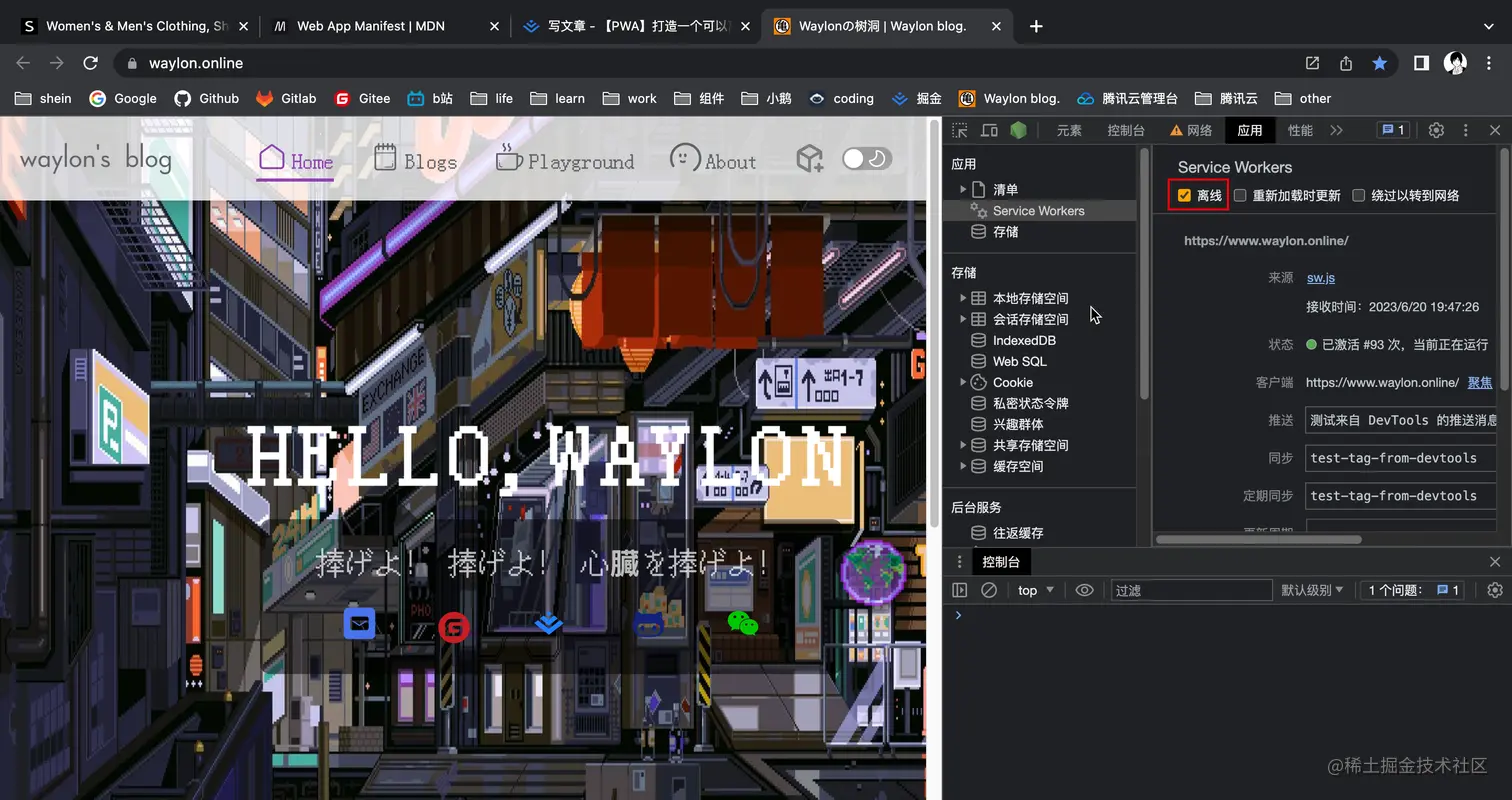Image resolution: width=1512 pixels, height=800 pixels.
Task: Open the Playground page link
Action: [565, 160]
